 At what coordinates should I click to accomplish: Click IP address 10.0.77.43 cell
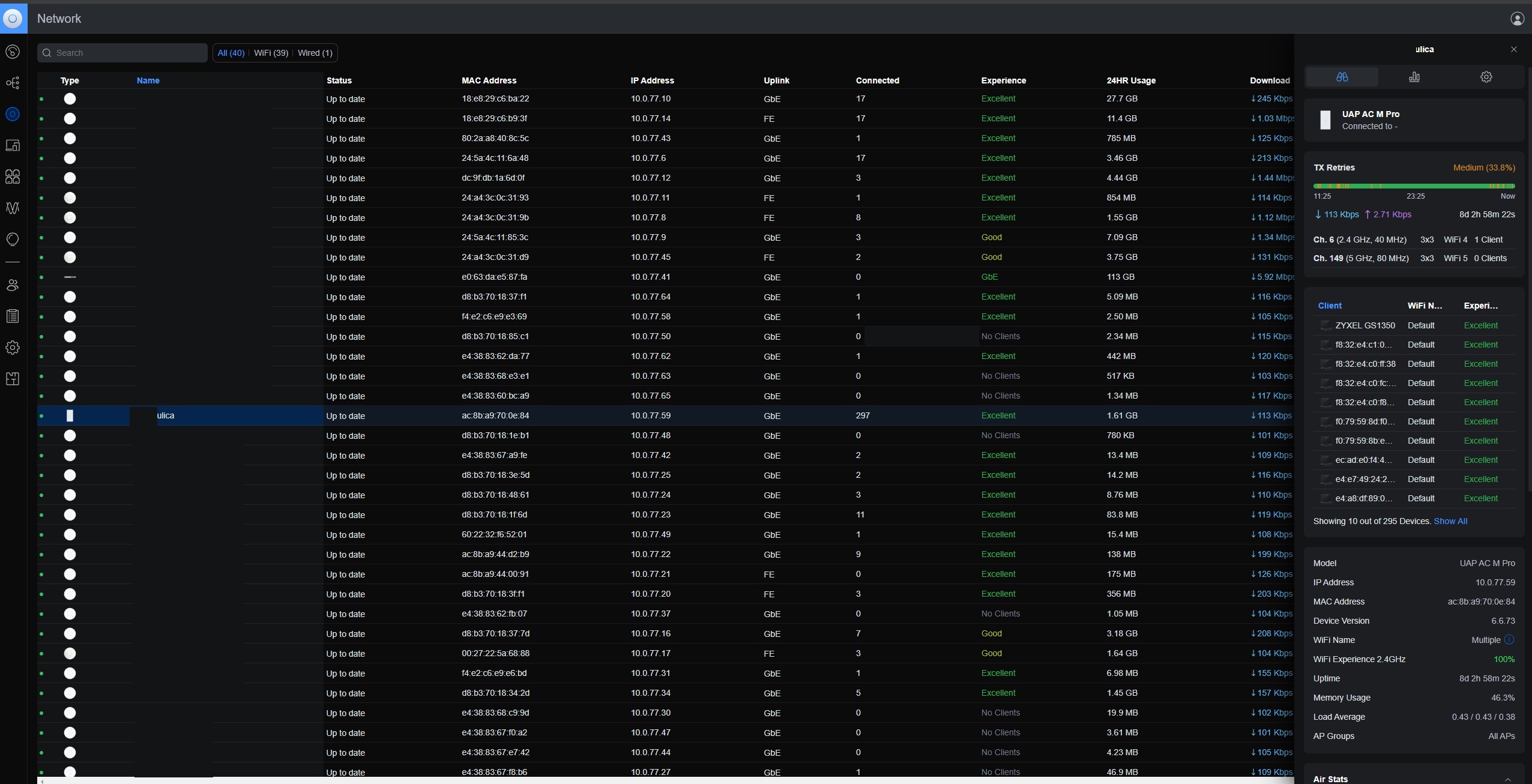tap(651, 138)
